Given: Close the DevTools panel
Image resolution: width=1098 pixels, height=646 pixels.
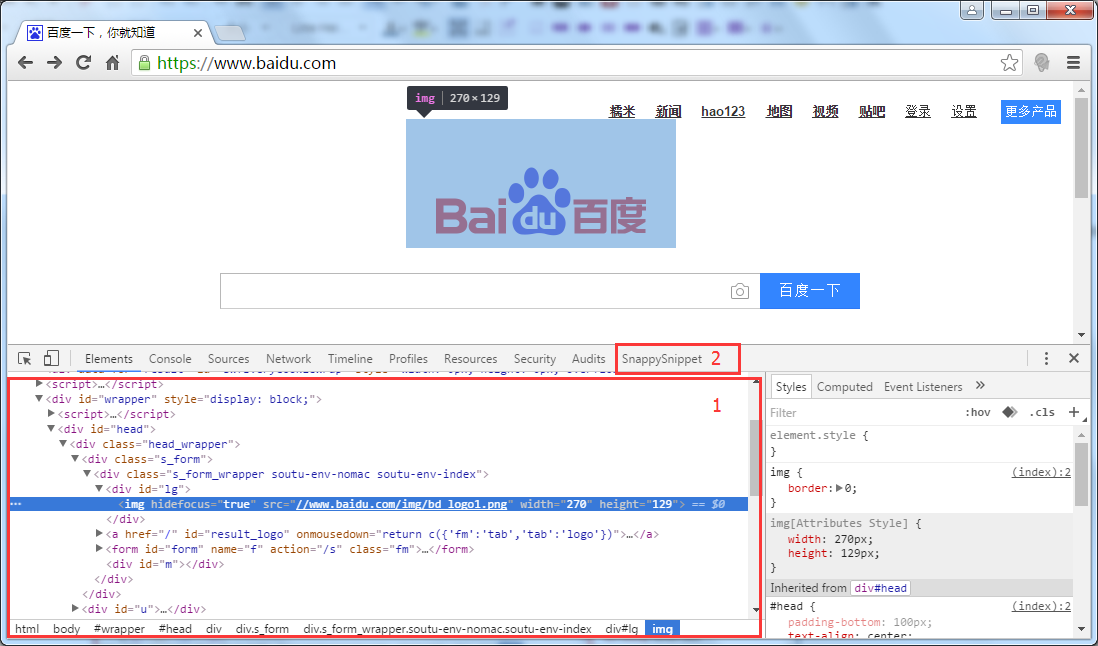Looking at the screenshot, I should pyautogui.click(x=1073, y=358).
